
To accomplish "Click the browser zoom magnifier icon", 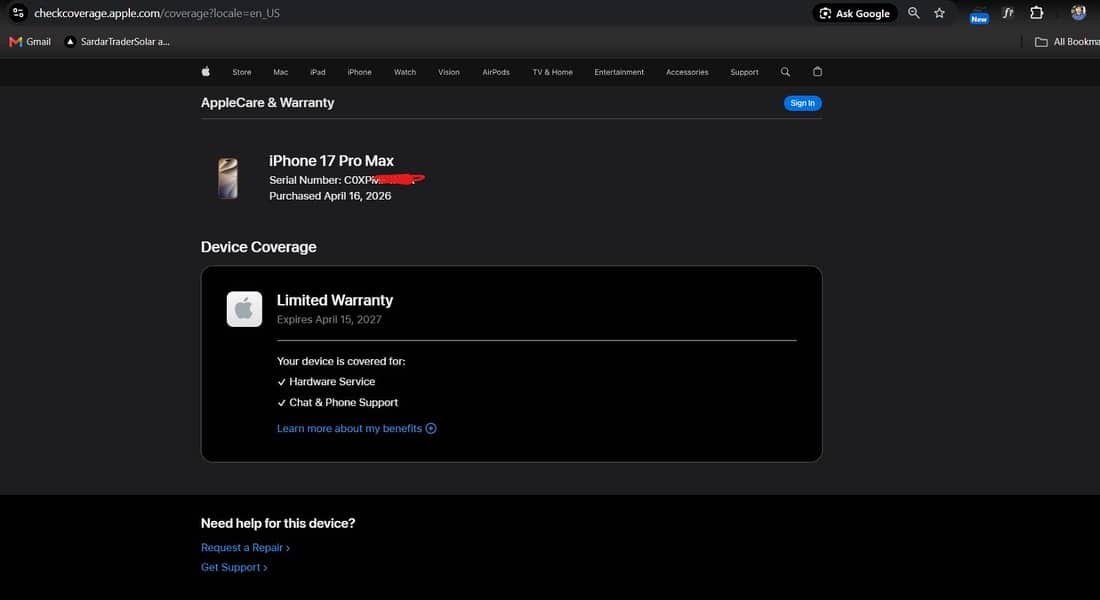I will tap(913, 13).
